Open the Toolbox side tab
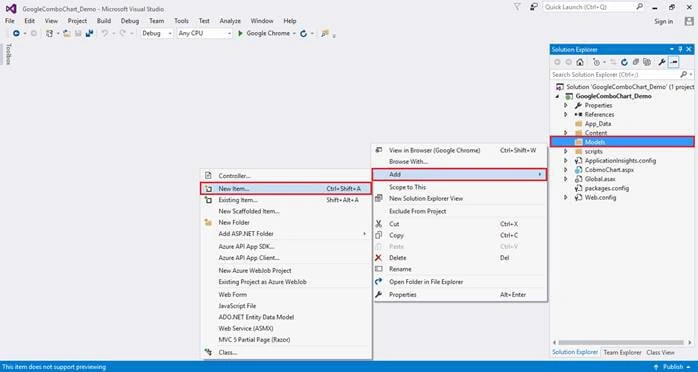Screen dimensions: 698x372 point(8,54)
